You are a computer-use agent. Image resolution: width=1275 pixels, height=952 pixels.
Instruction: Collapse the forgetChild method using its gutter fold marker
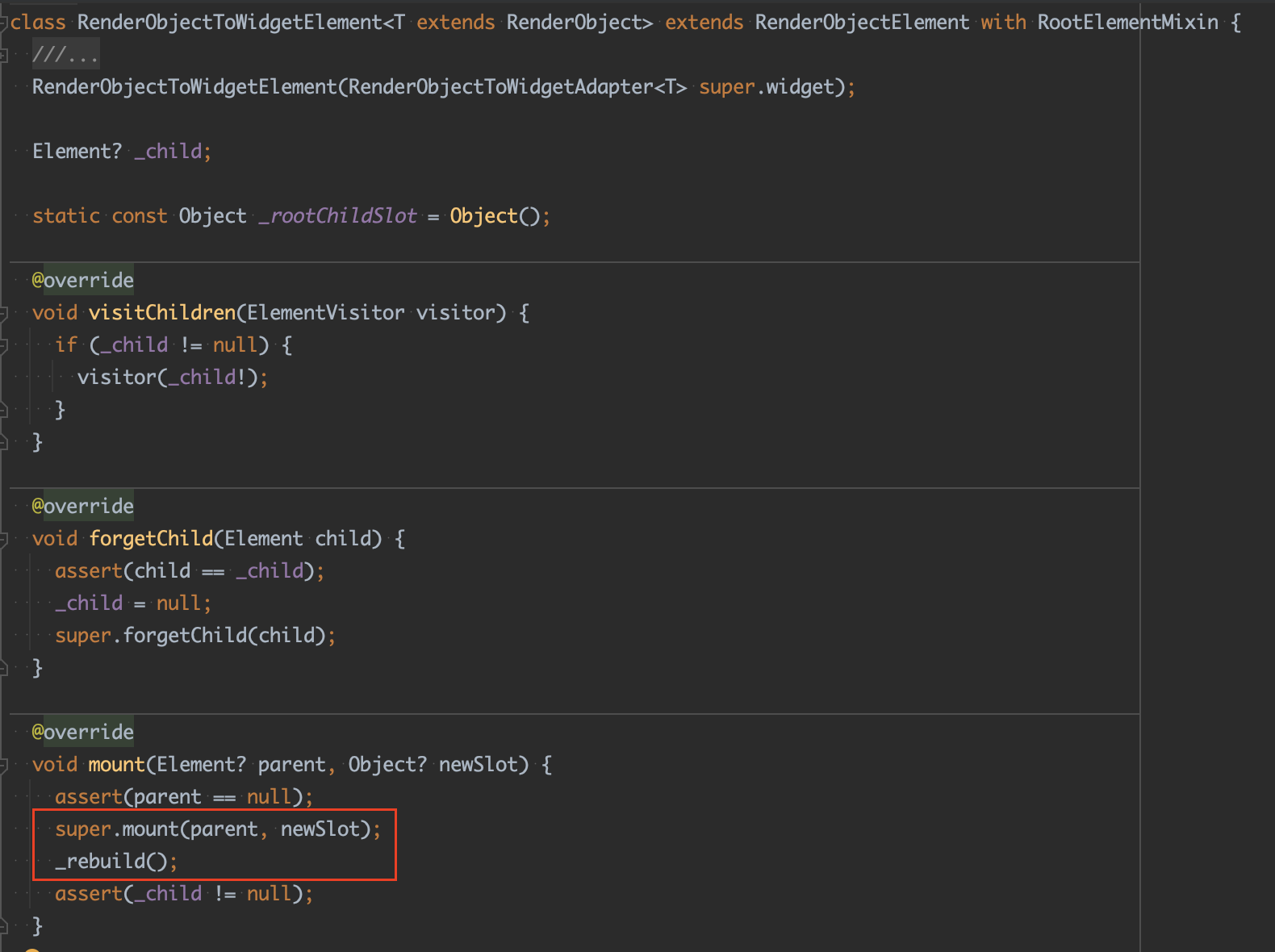tap(3, 539)
